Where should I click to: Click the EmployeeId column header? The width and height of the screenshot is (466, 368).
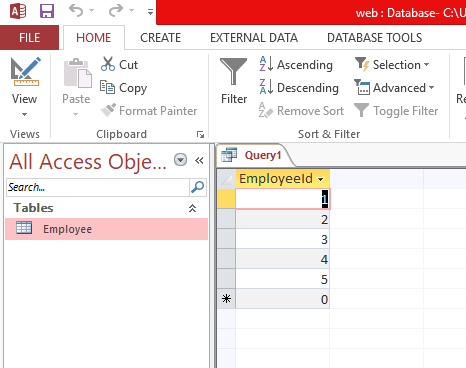click(x=282, y=179)
